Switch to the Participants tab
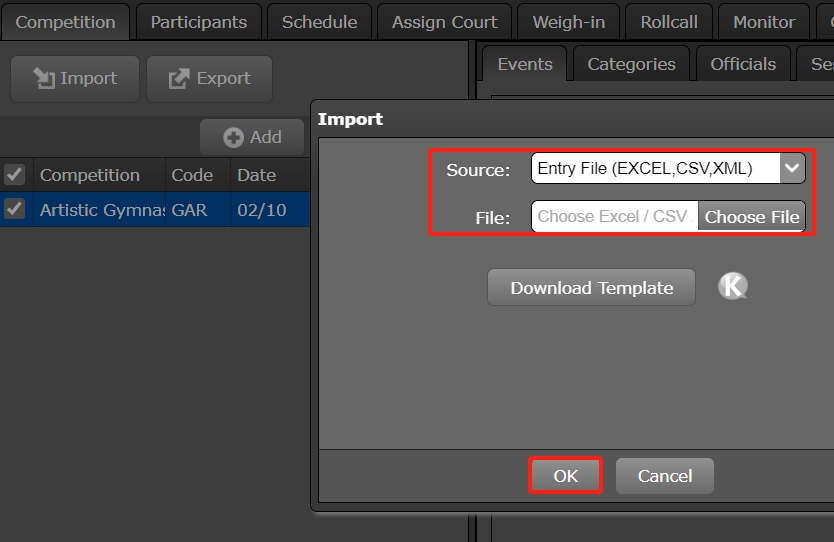Screen dimensions: 834x542 [x=198, y=22]
